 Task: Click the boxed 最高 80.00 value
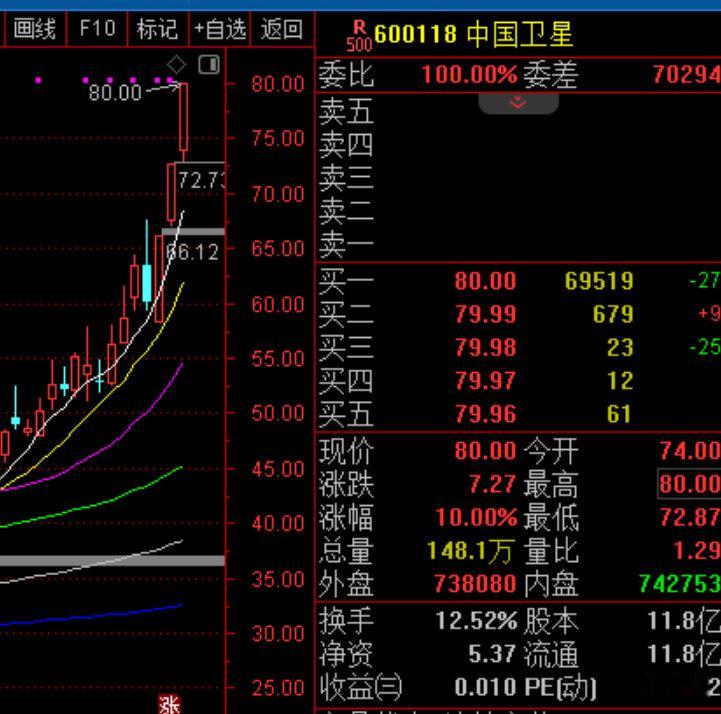pos(689,484)
